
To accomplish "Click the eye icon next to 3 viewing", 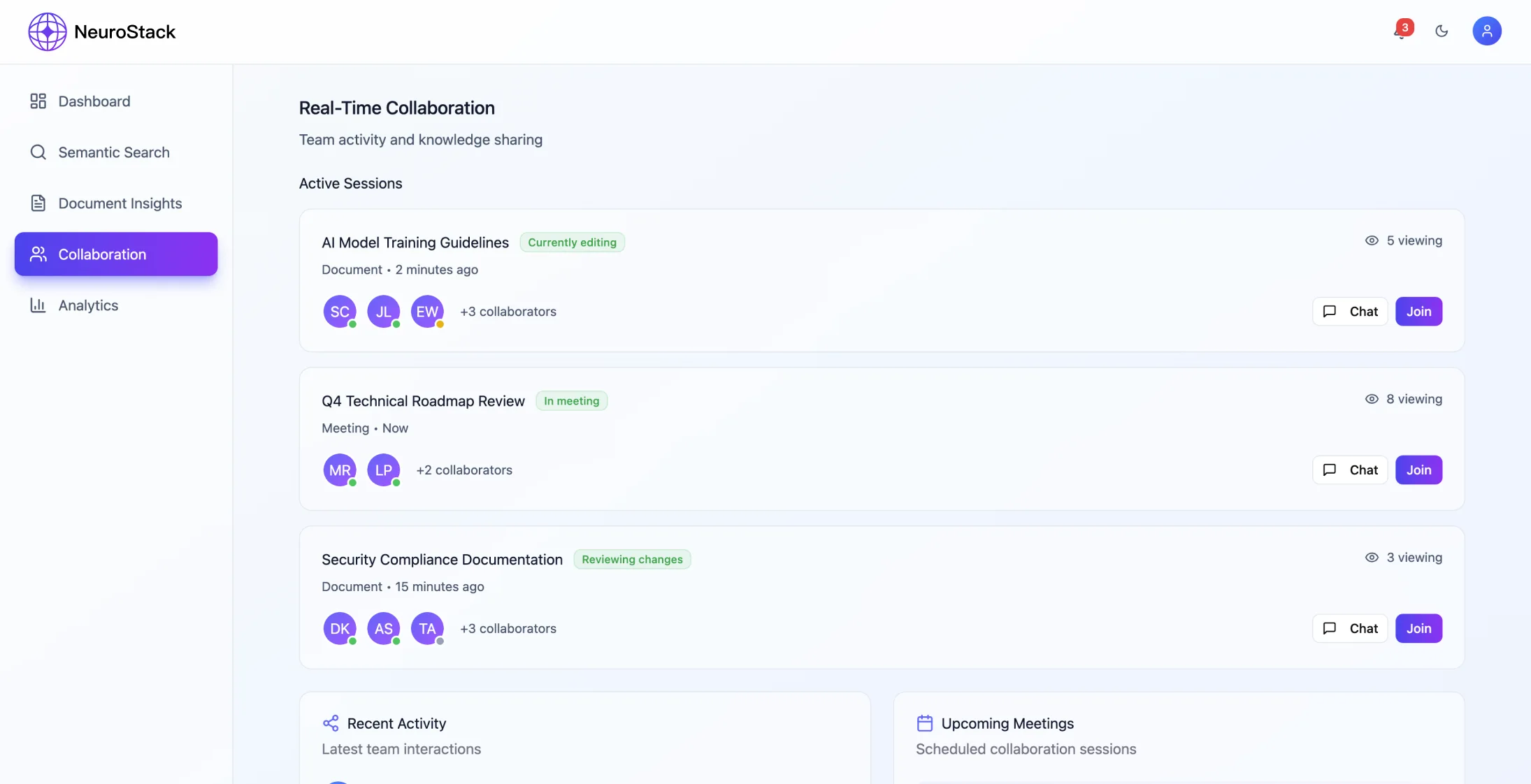I will [x=1371, y=557].
